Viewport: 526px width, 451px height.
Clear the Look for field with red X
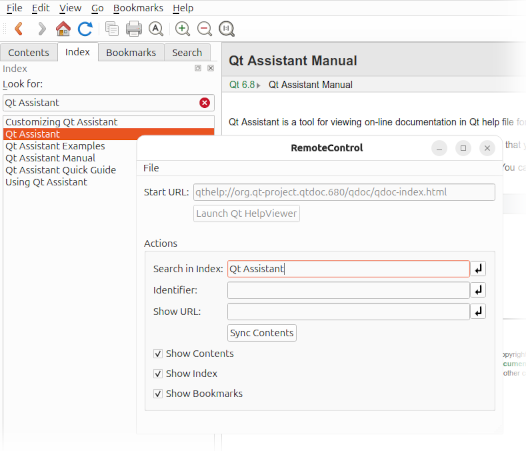pos(205,103)
